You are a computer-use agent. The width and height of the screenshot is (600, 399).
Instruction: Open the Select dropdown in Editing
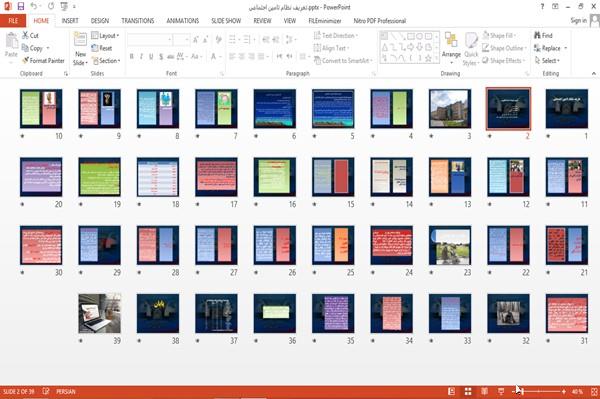click(x=547, y=60)
